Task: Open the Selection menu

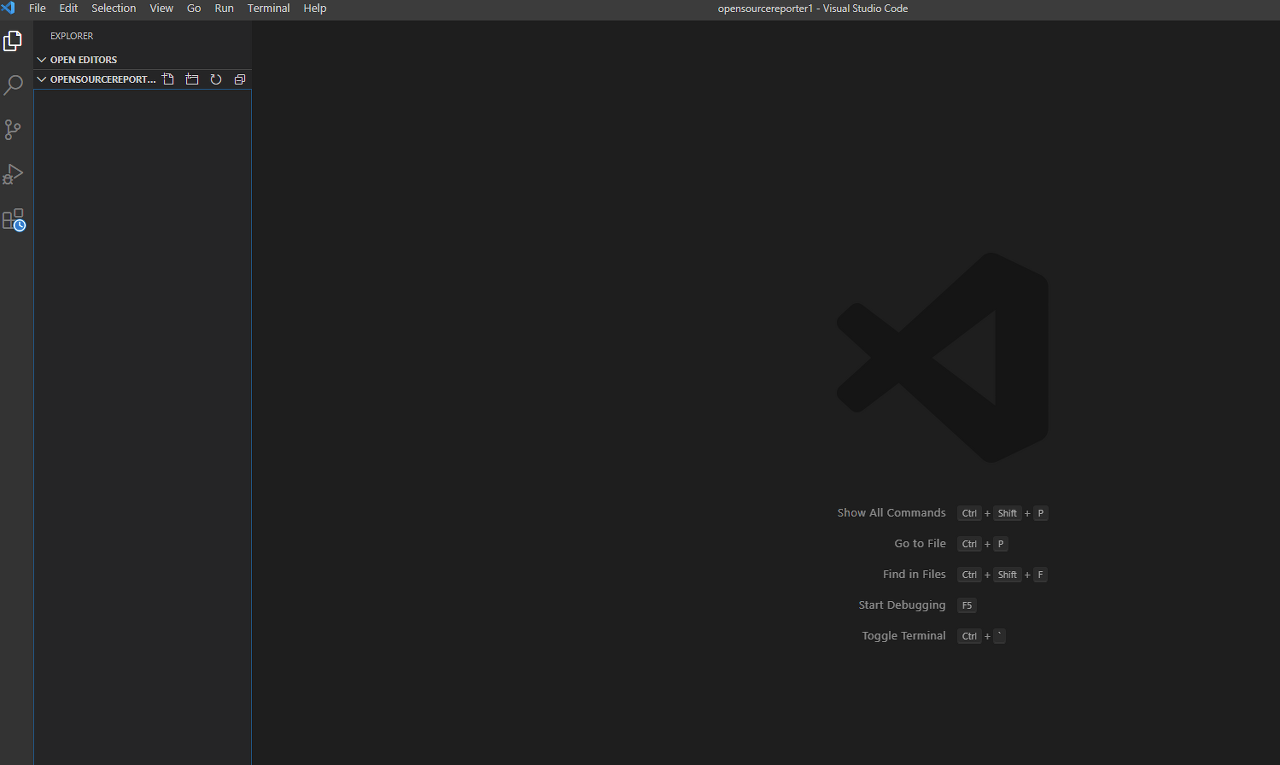Action: point(114,8)
